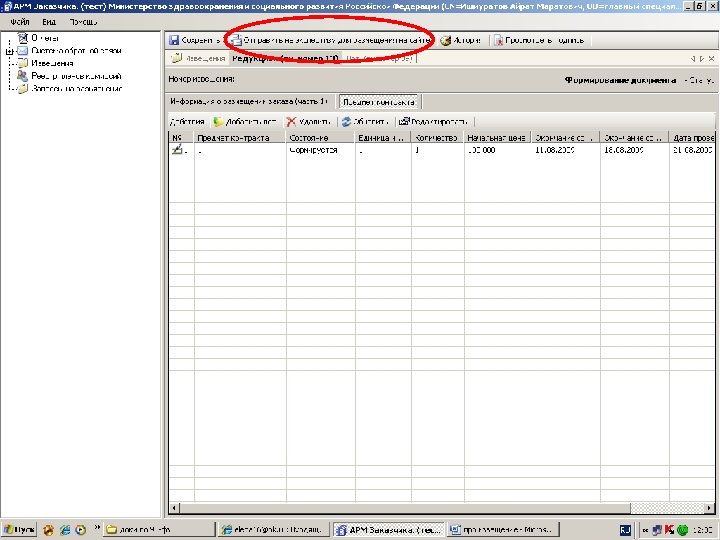Open the Информация о размещении заказа tab
Viewport: 720px width, 540px height.
pos(250,101)
